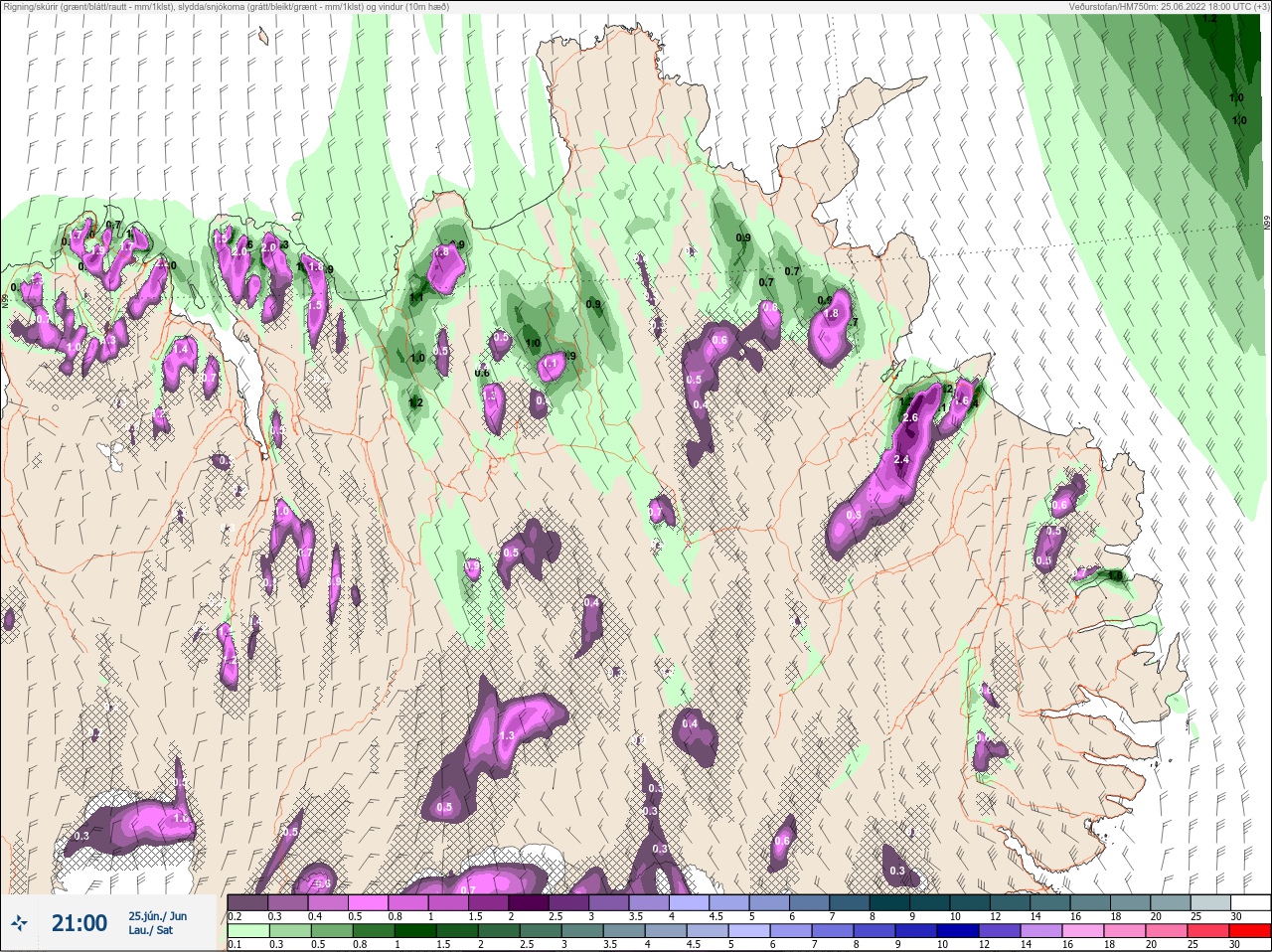Click the 1.4 value in the western purple cell
Image resolution: width=1272 pixels, height=952 pixels.
182,350
